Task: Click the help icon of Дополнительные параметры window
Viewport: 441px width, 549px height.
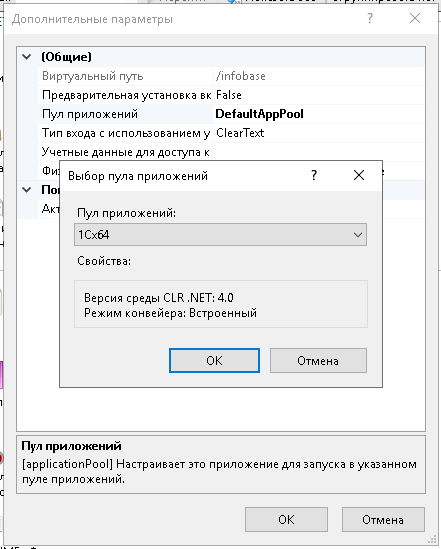Action: pos(370,18)
